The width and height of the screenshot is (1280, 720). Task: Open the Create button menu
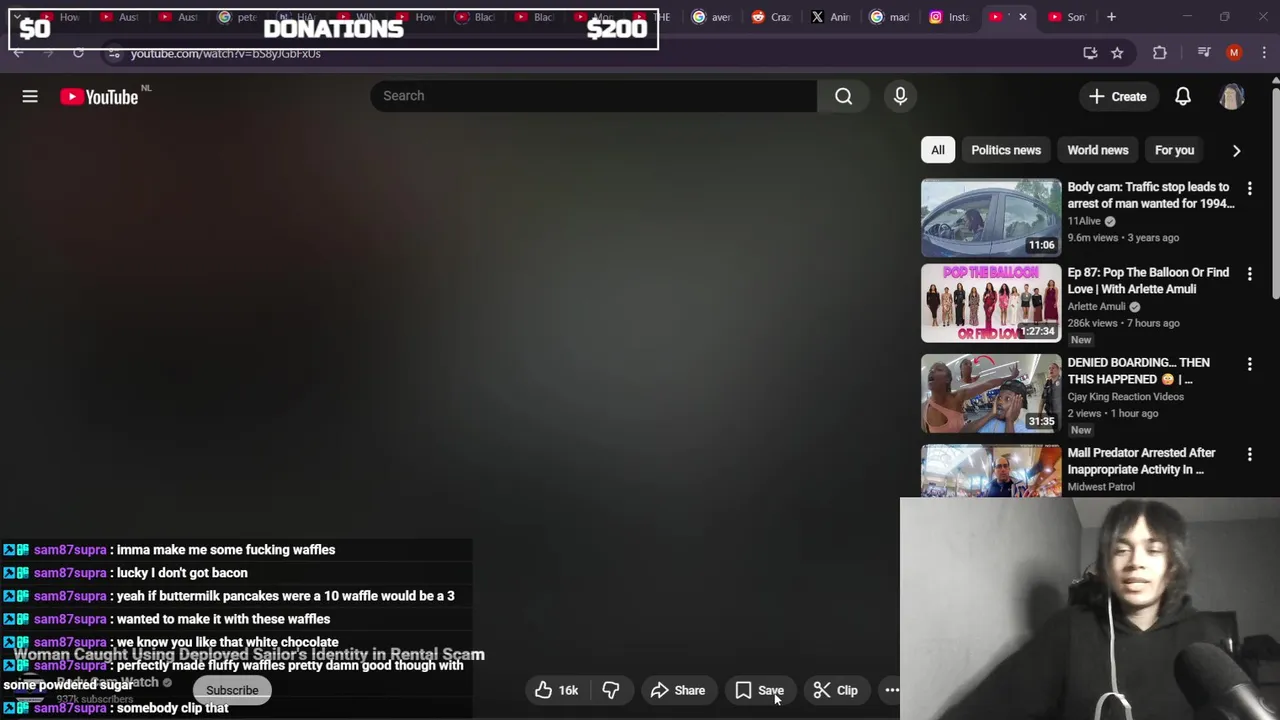[1117, 96]
